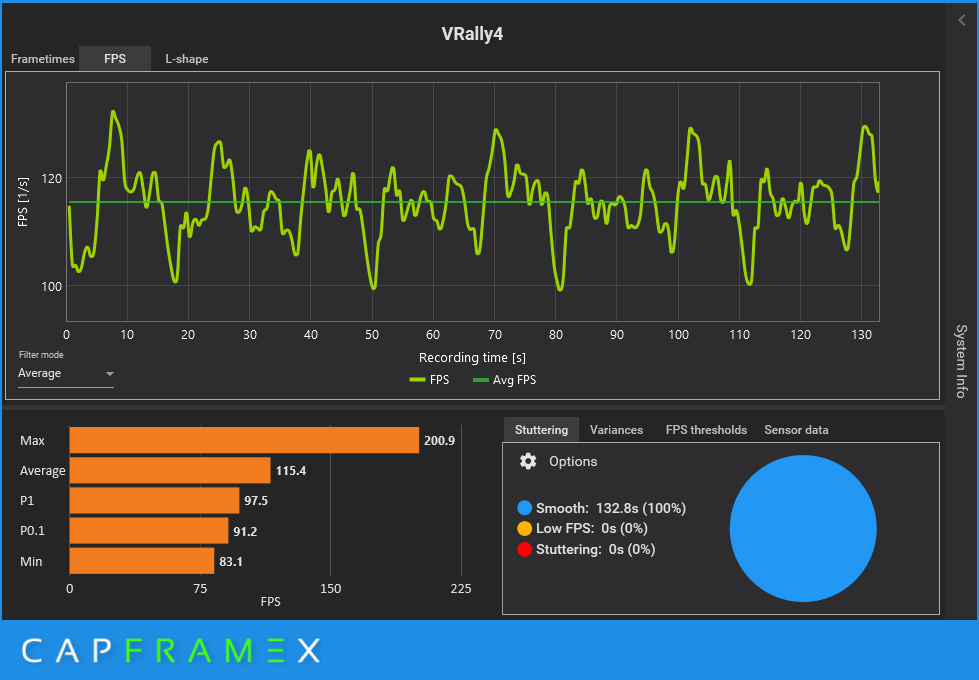Click the Low FPS: 0s (0%) text
979x680 pixels.
pos(591,528)
